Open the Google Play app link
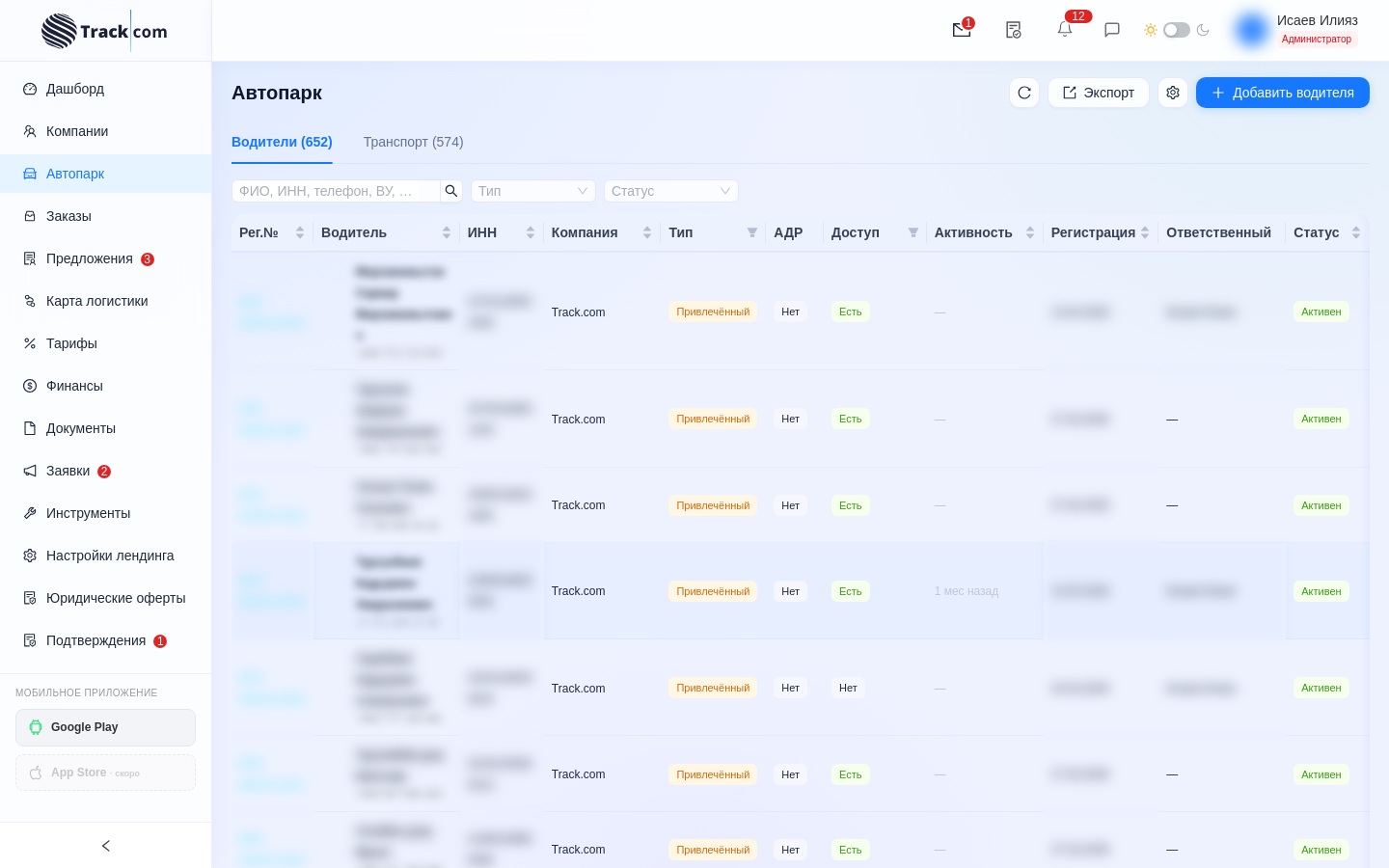Image resolution: width=1389 pixels, height=868 pixels. 105,727
